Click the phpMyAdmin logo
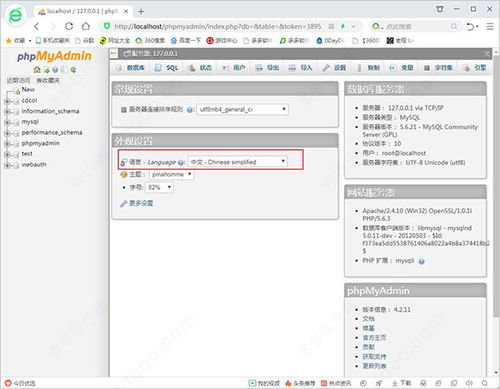 [54, 56]
